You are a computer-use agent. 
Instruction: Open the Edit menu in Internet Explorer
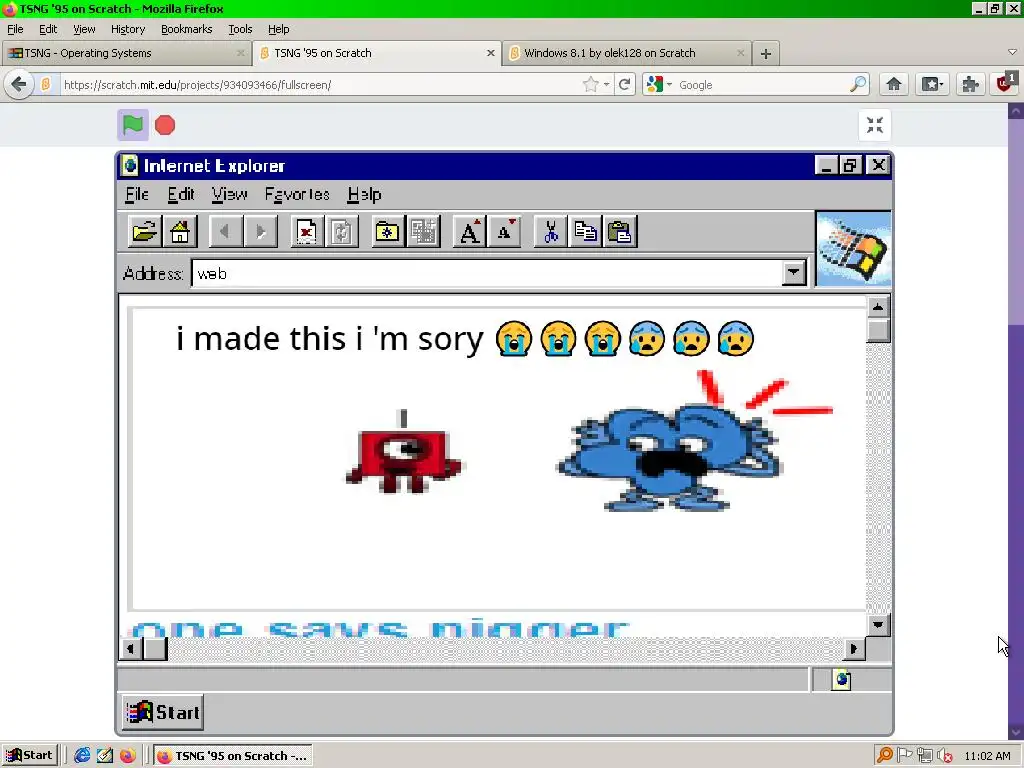[181, 195]
